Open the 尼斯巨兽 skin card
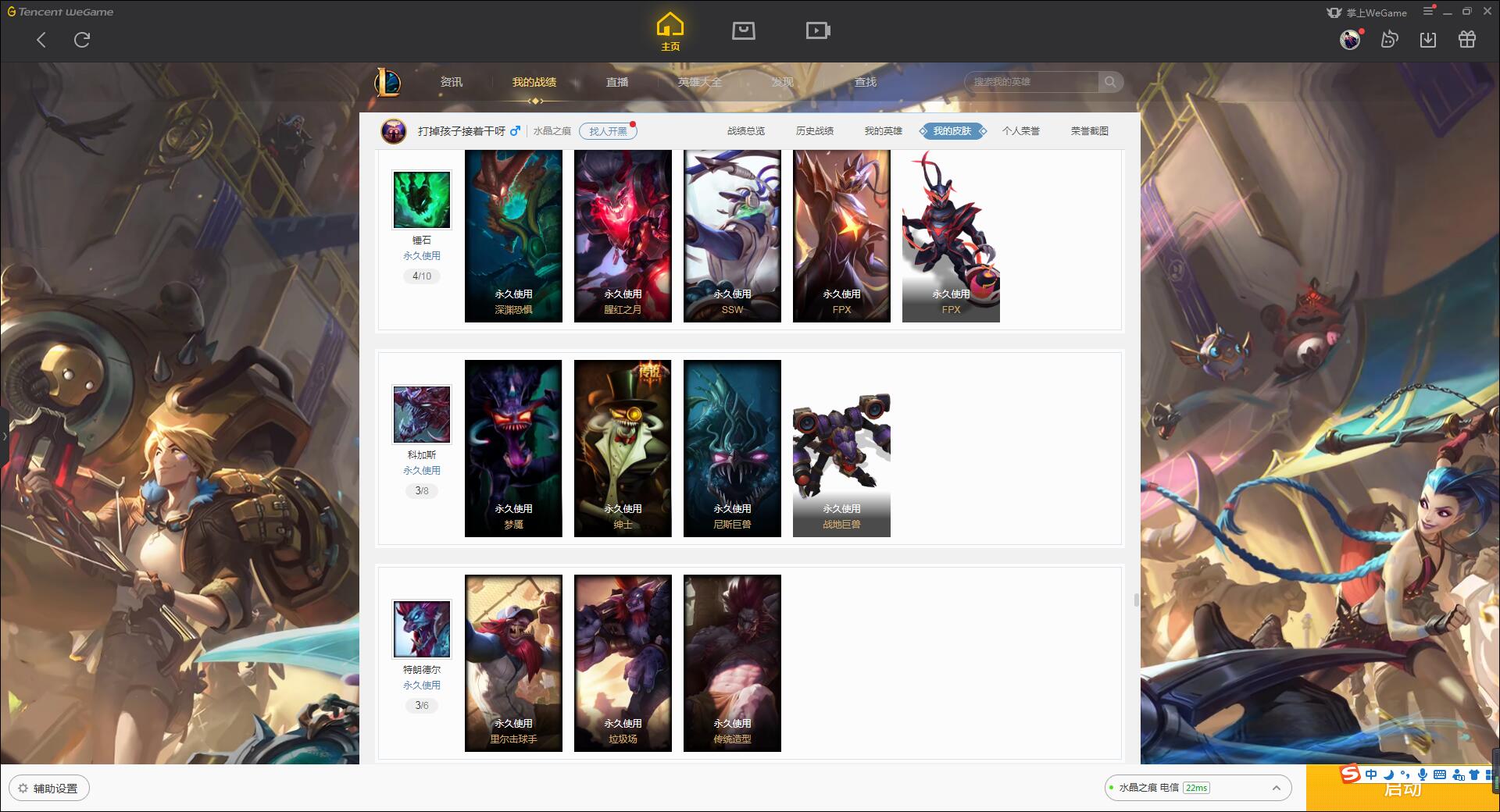 tap(732, 448)
